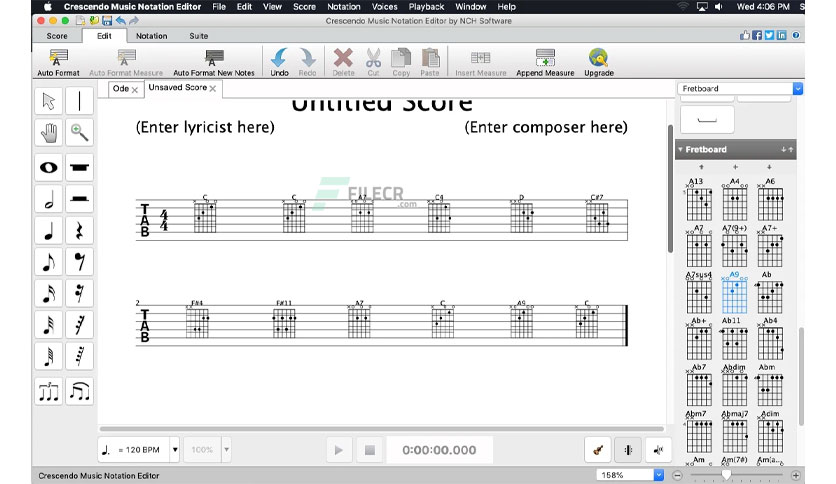Viewport: 836px width, 484px height.
Task: Switch to the Score ribbon tab
Action: [x=57, y=36]
